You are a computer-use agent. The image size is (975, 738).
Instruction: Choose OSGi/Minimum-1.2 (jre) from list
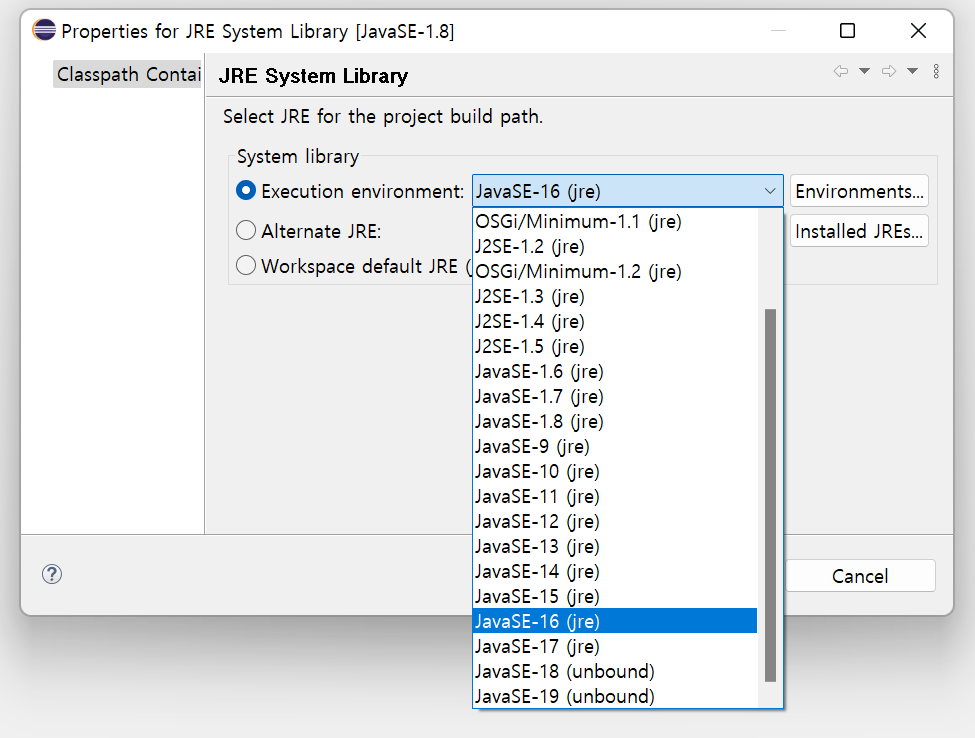[x=615, y=272]
